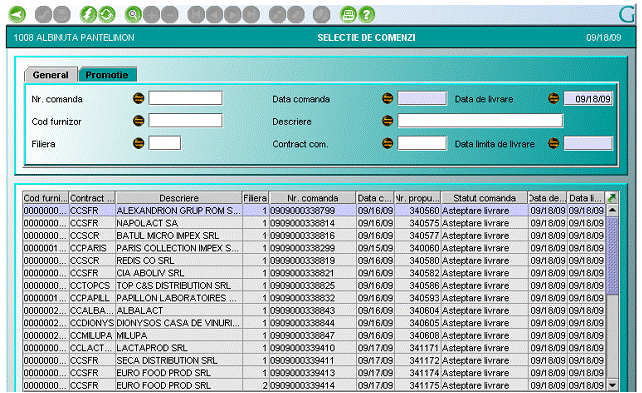Click operator icon beside Data comanda
Screen dimensions: 642x393
[387, 98]
